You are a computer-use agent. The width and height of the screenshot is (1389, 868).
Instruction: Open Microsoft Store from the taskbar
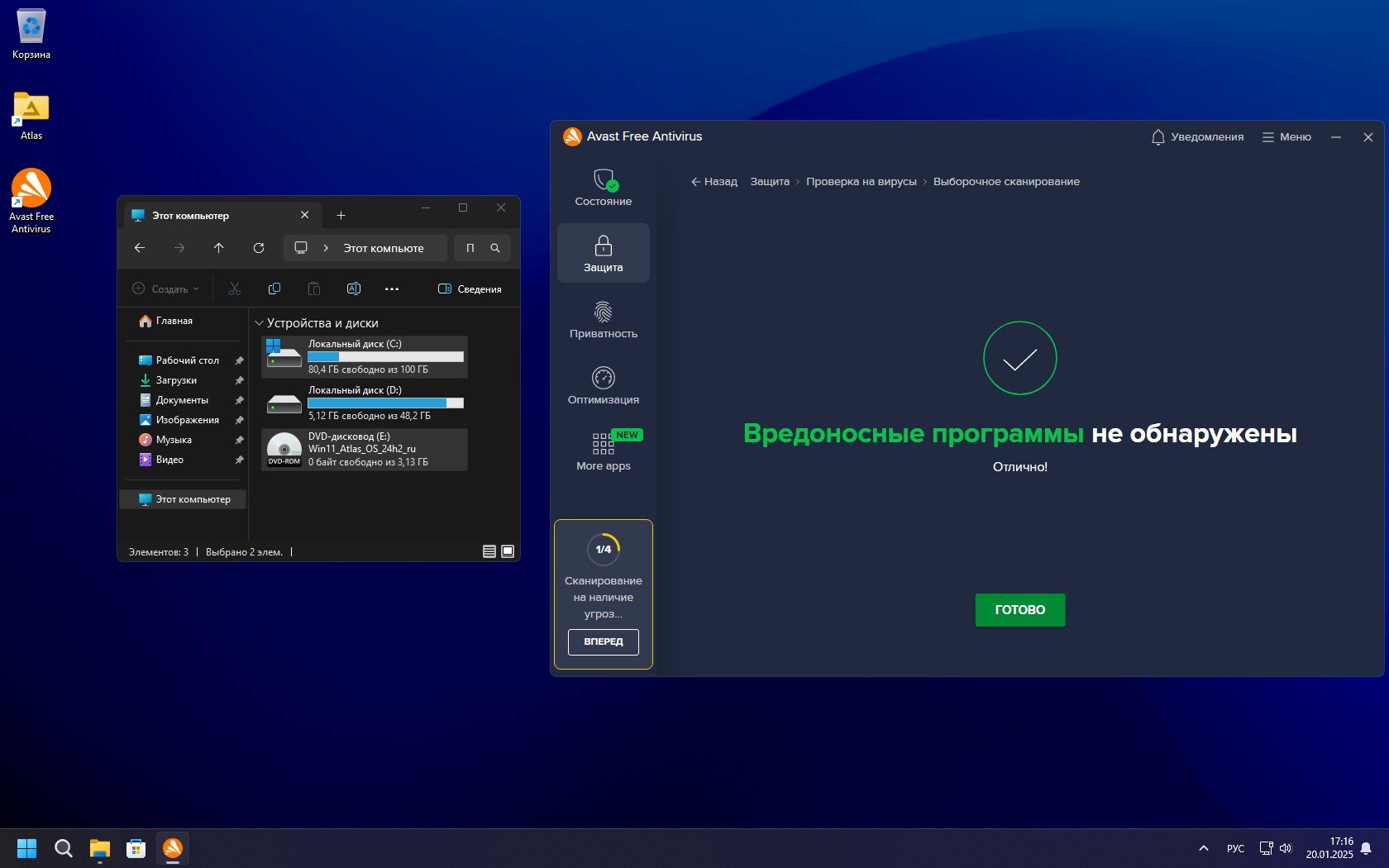coord(136,848)
